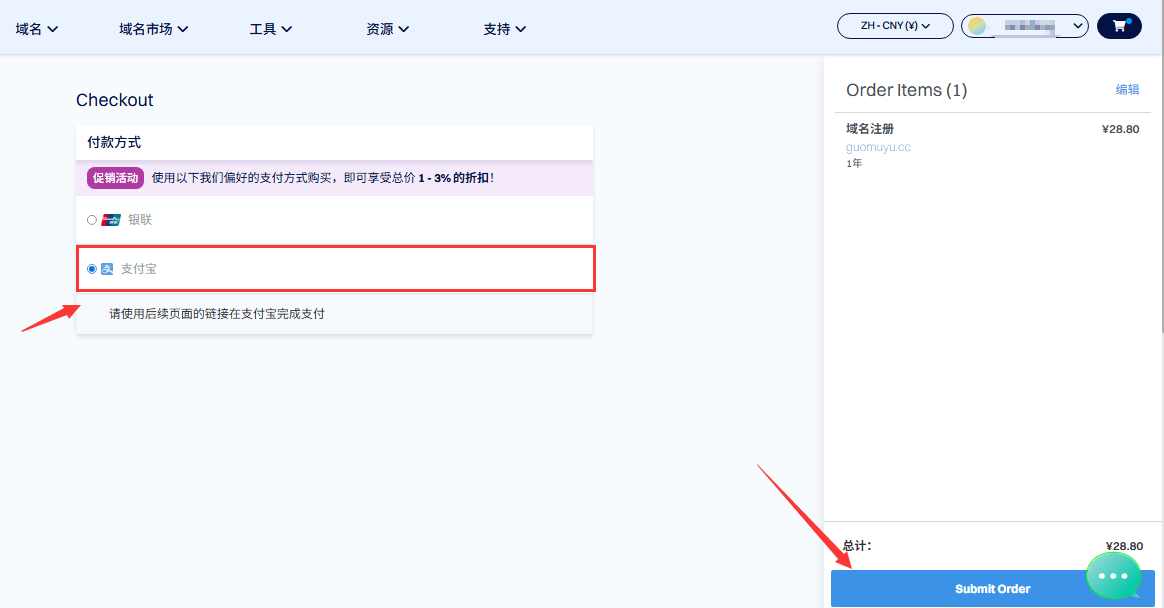Expand the 域名 menu

(x=37, y=29)
